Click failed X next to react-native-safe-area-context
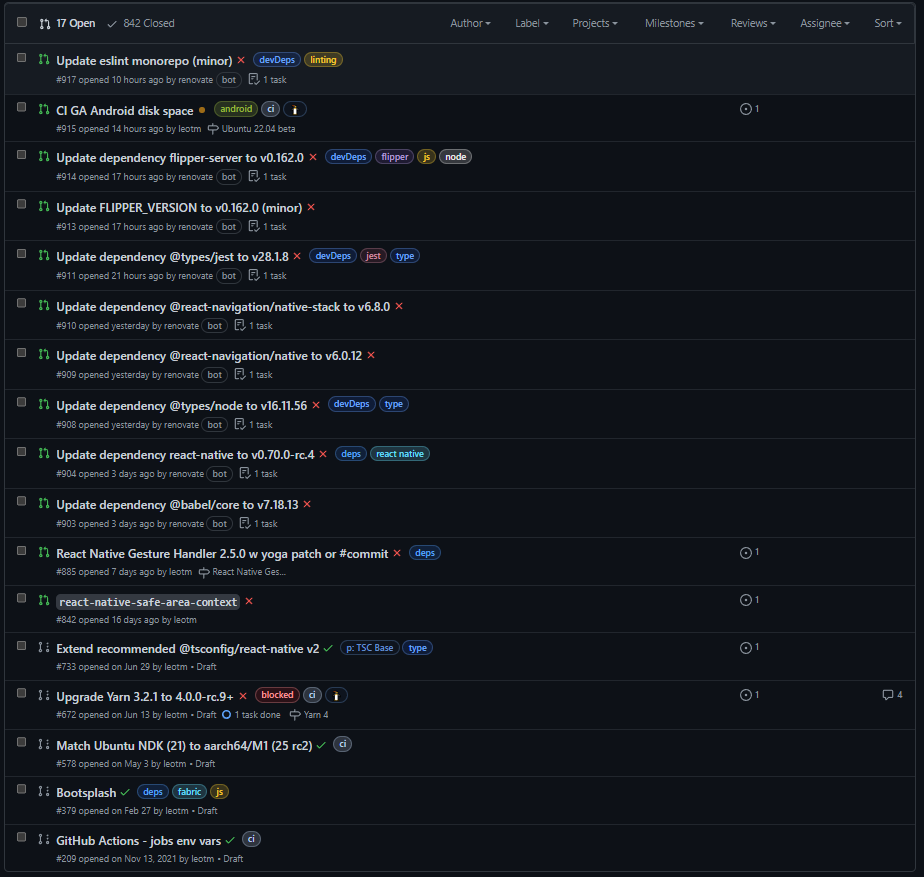This screenshot has width=924, height=877. (x=249, y=601)
